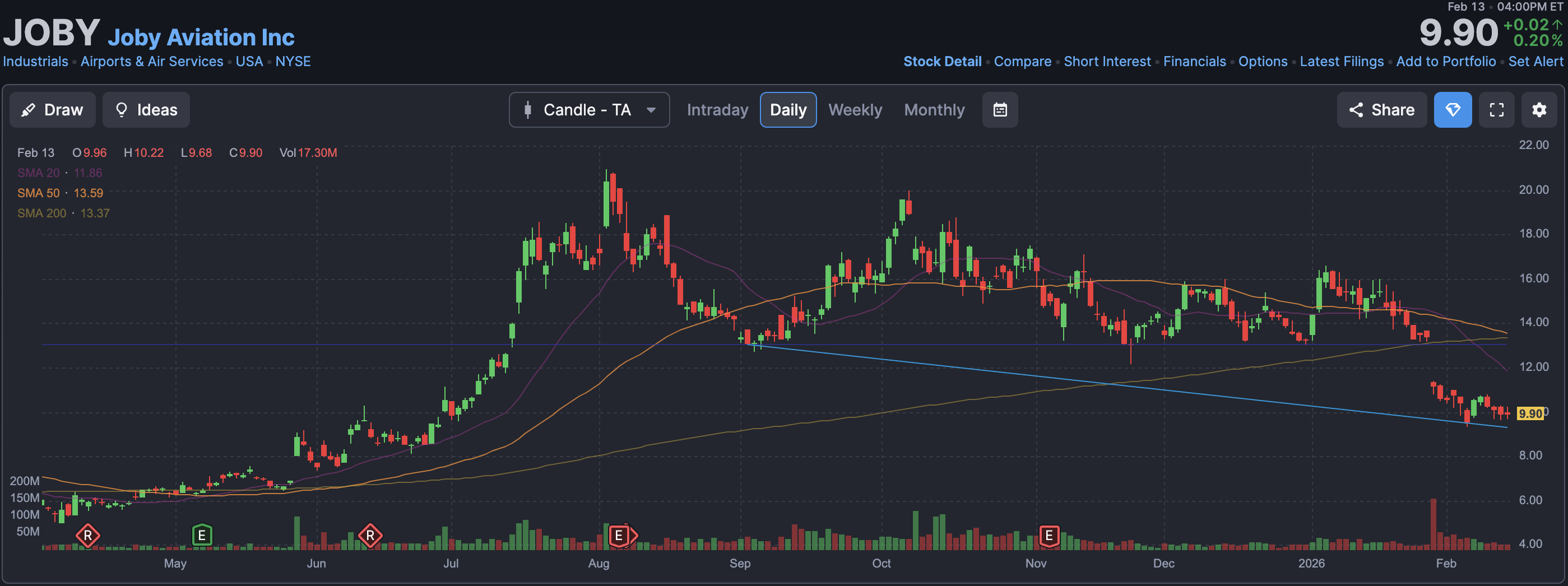Toggle fullscreen chart mode
The image size is (1568, 586).
pyautogui.click(x=1497, y=110)
